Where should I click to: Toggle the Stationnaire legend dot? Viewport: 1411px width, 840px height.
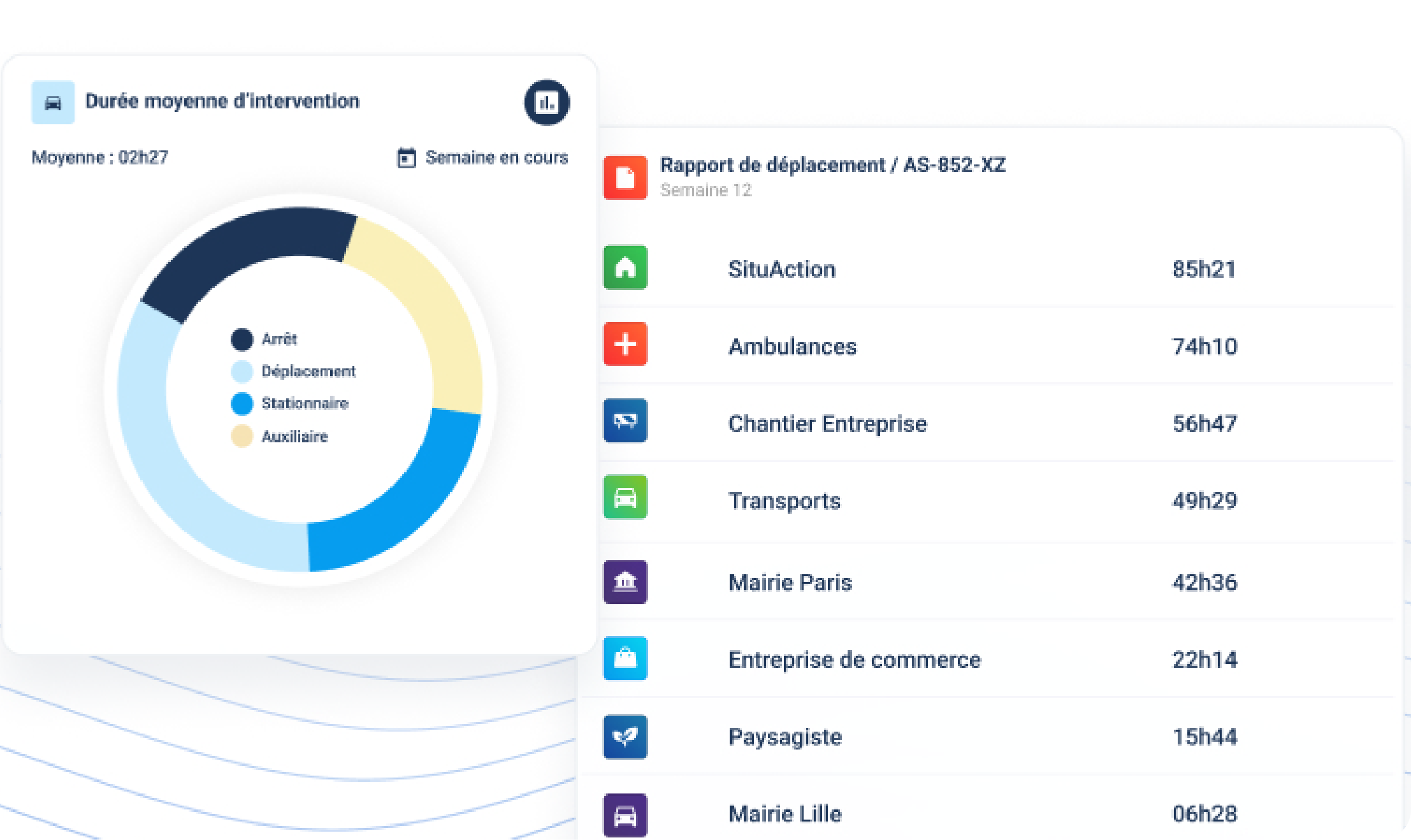point(242,403)
